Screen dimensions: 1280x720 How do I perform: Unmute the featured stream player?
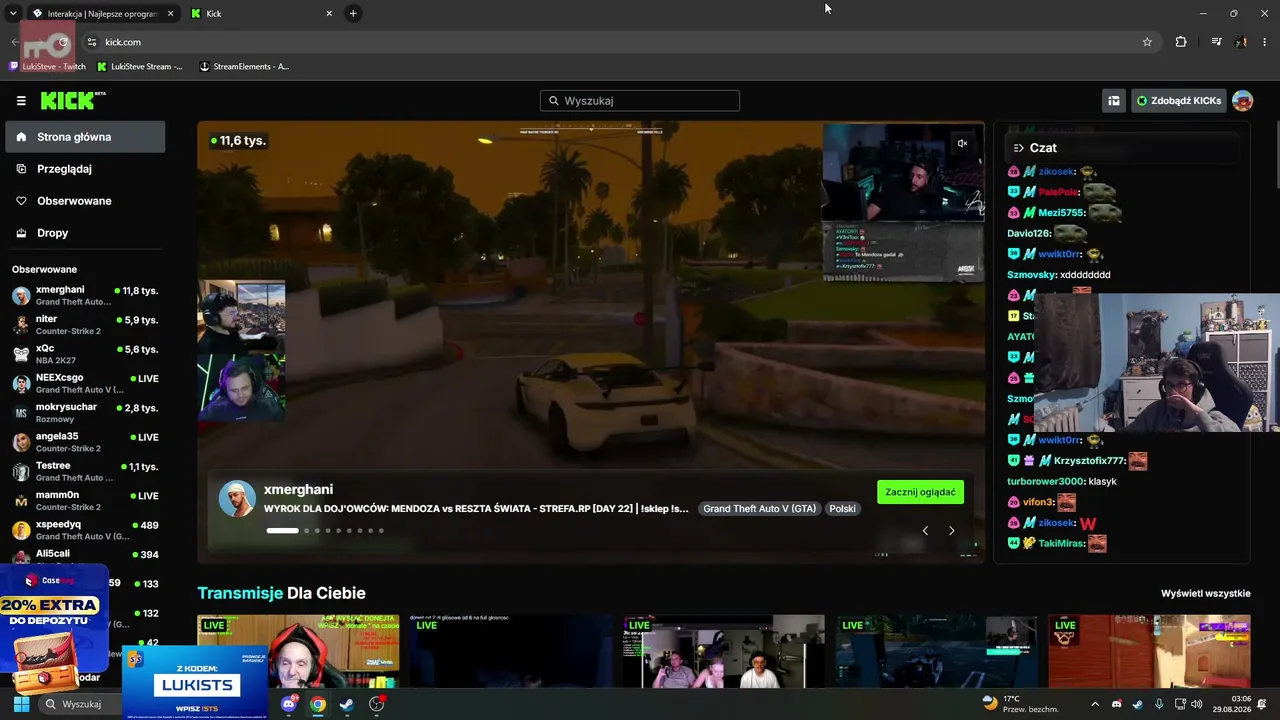[x=962, y=143]
